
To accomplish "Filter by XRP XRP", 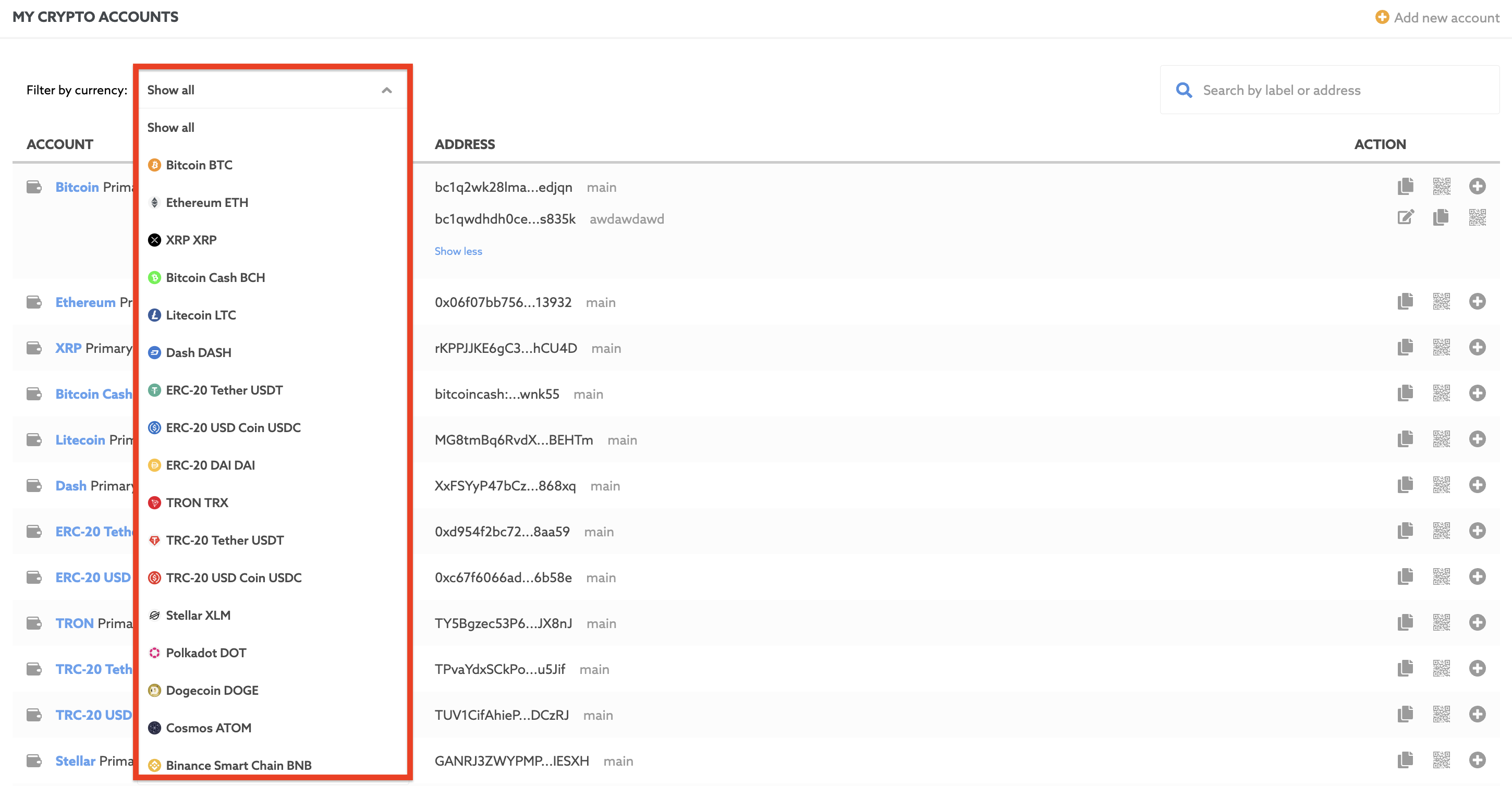I will [272, 240].
